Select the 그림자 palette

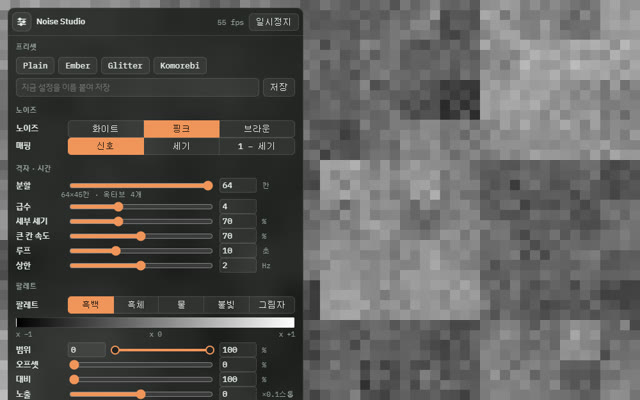[272, 305]
